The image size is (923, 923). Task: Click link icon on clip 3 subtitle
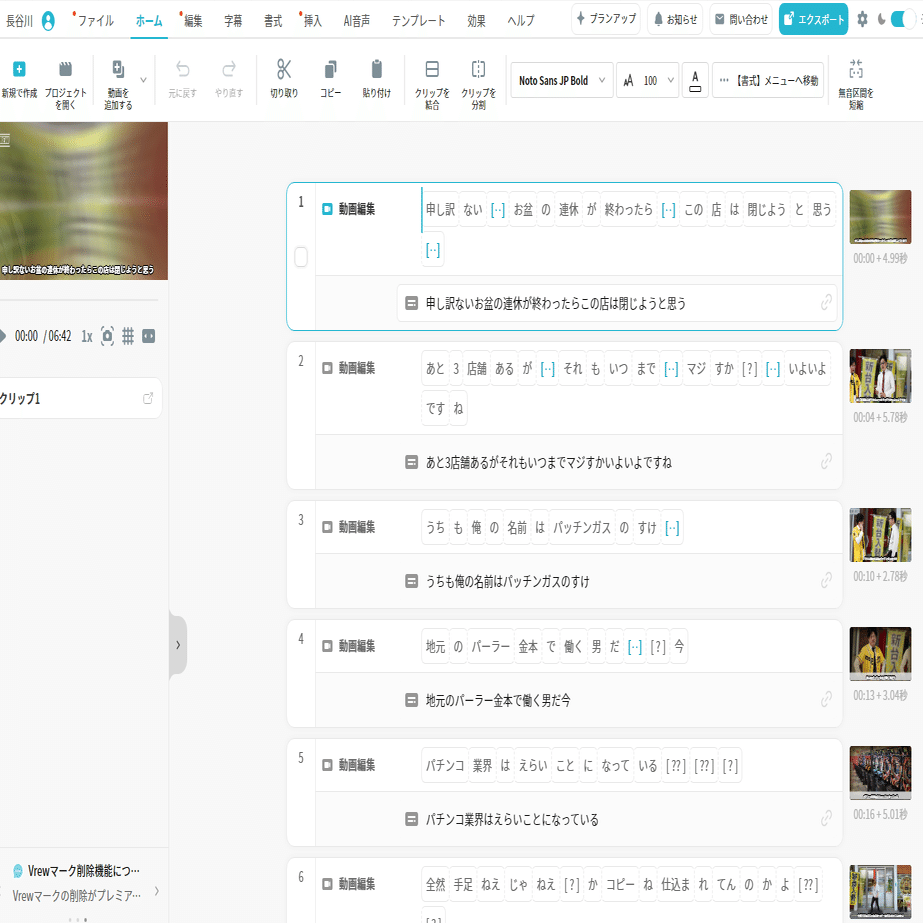pyautogui.click(x=826, y=580)
